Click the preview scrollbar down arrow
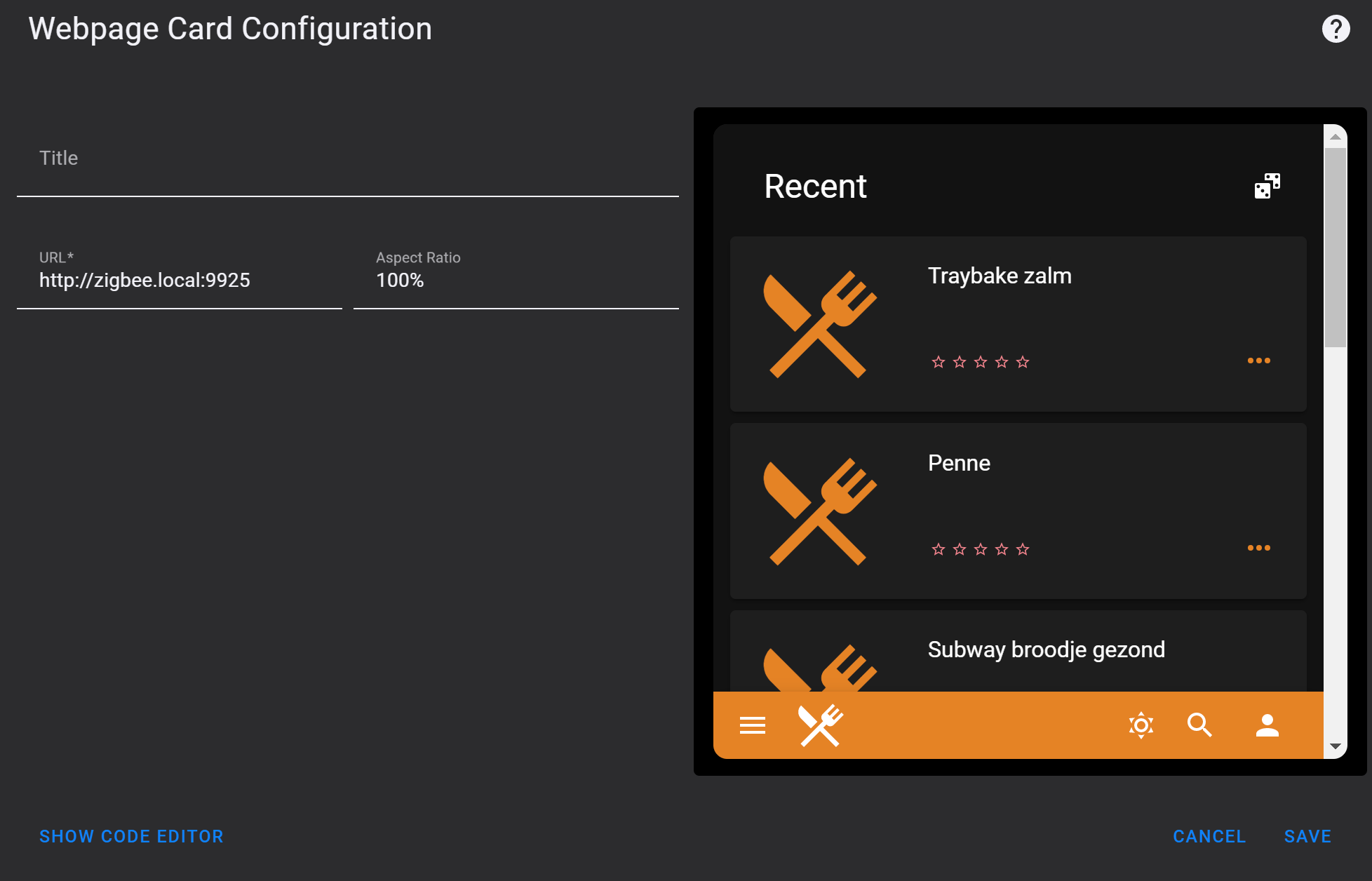 coord(1335,746)
